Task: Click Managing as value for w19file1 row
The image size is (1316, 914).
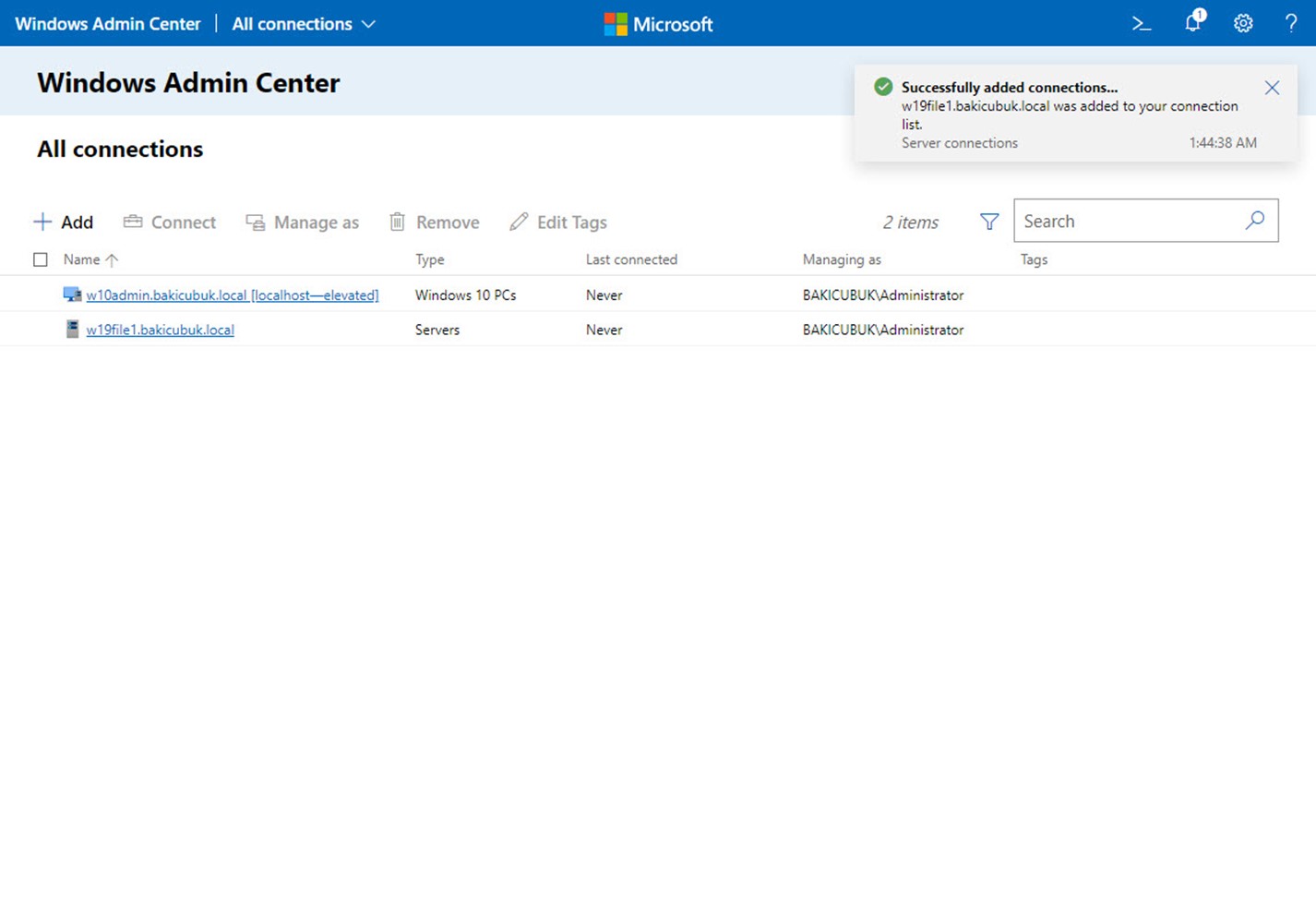Action: pyautogui.click(x=883, y=330)
